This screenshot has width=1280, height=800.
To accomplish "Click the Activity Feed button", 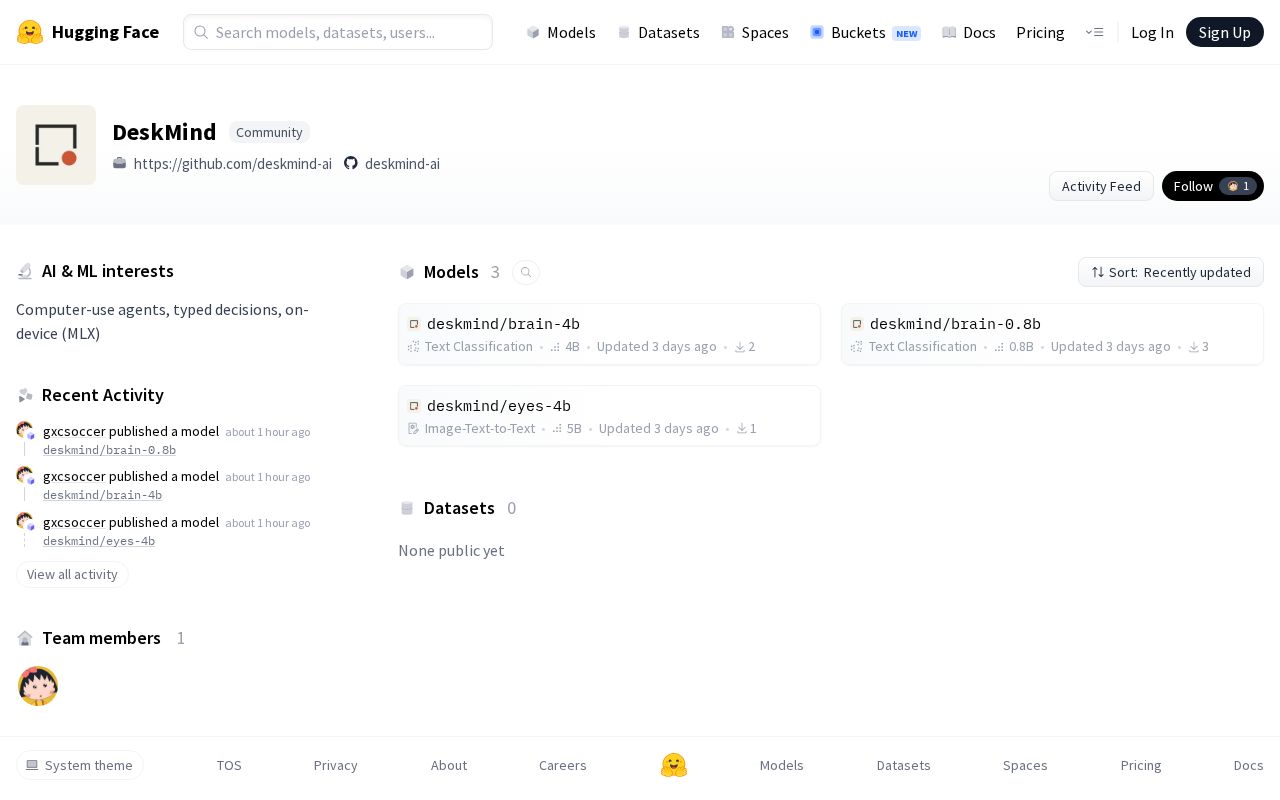I will pyautogui.click(x=1101, y=186).
